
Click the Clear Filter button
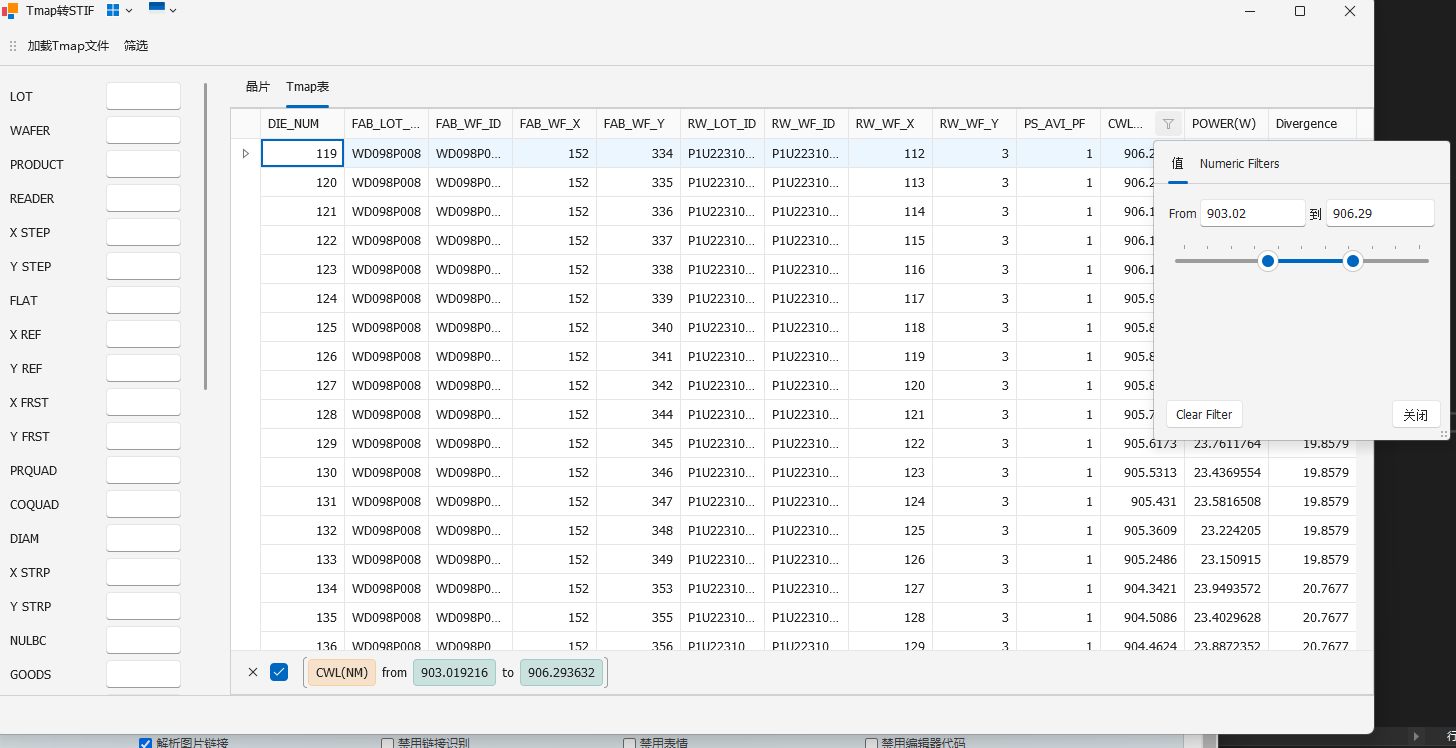(x=1204, y=414)
